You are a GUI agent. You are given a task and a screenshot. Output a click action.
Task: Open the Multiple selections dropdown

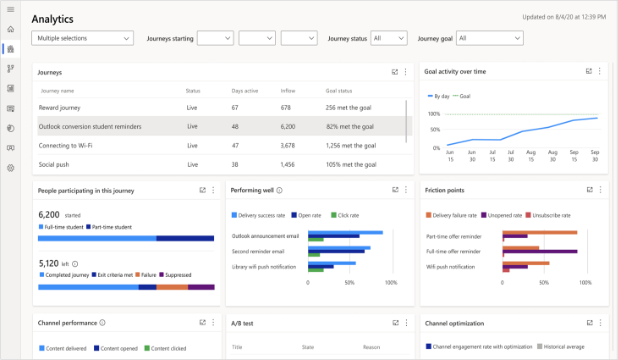click(82, 38)
